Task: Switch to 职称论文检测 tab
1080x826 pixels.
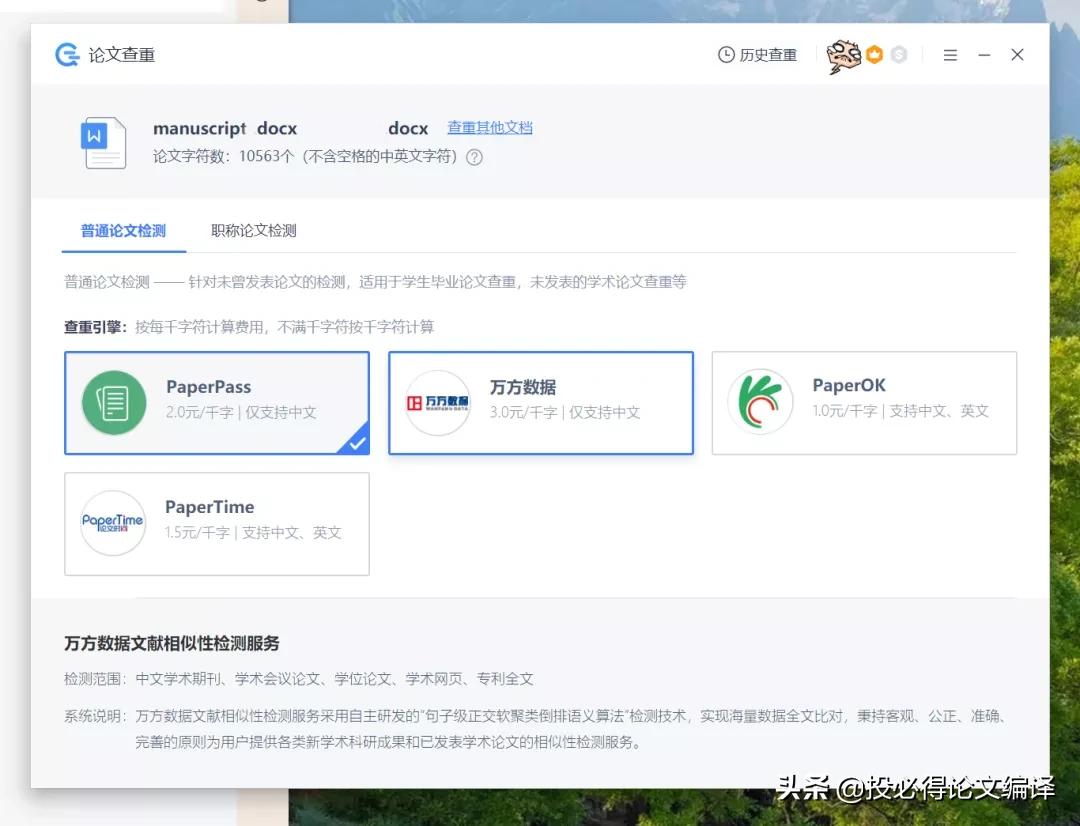Action: (253, 231)
